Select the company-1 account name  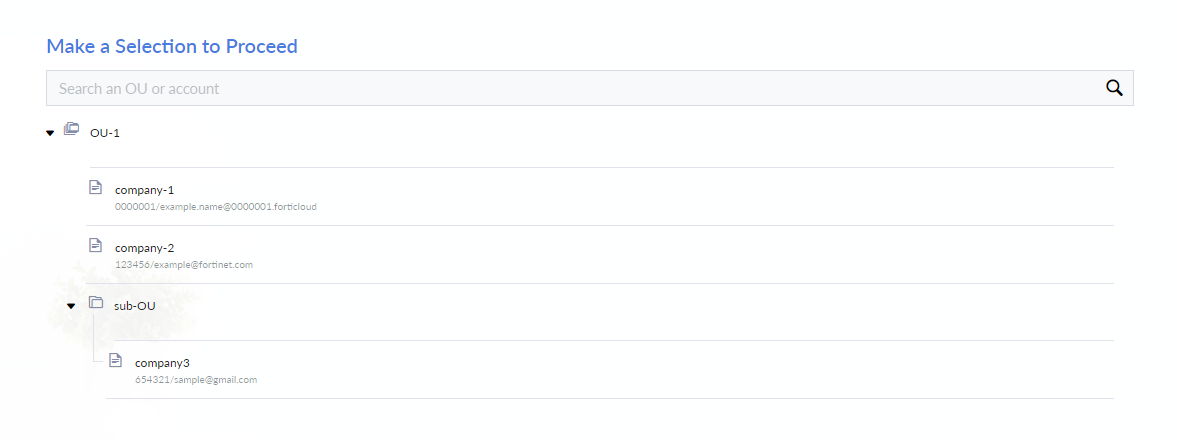pyautogui.click(x=145, y=190)
